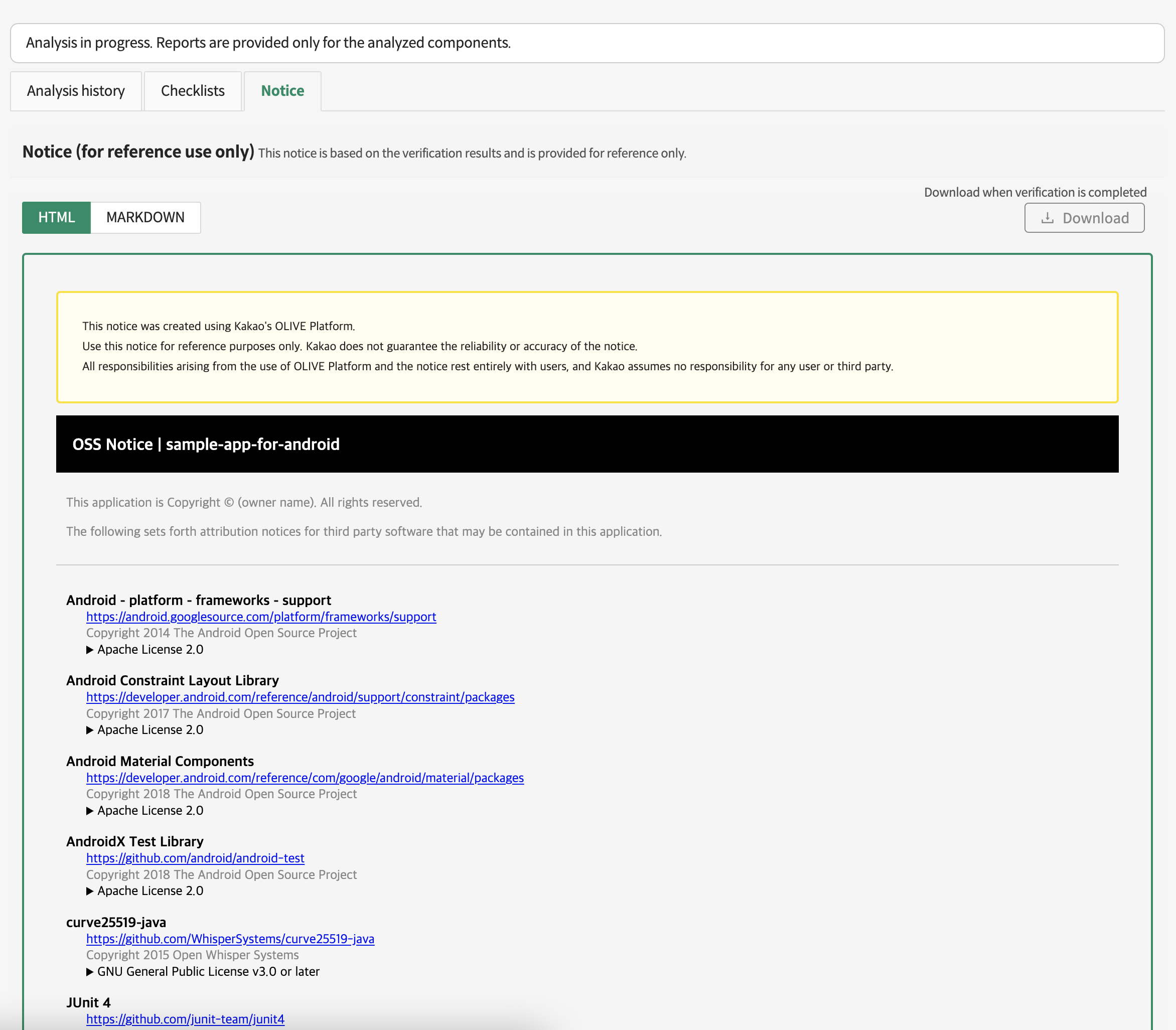Open the Android material packages reference link
The image size is (1176, 1030).
(305, 778)
